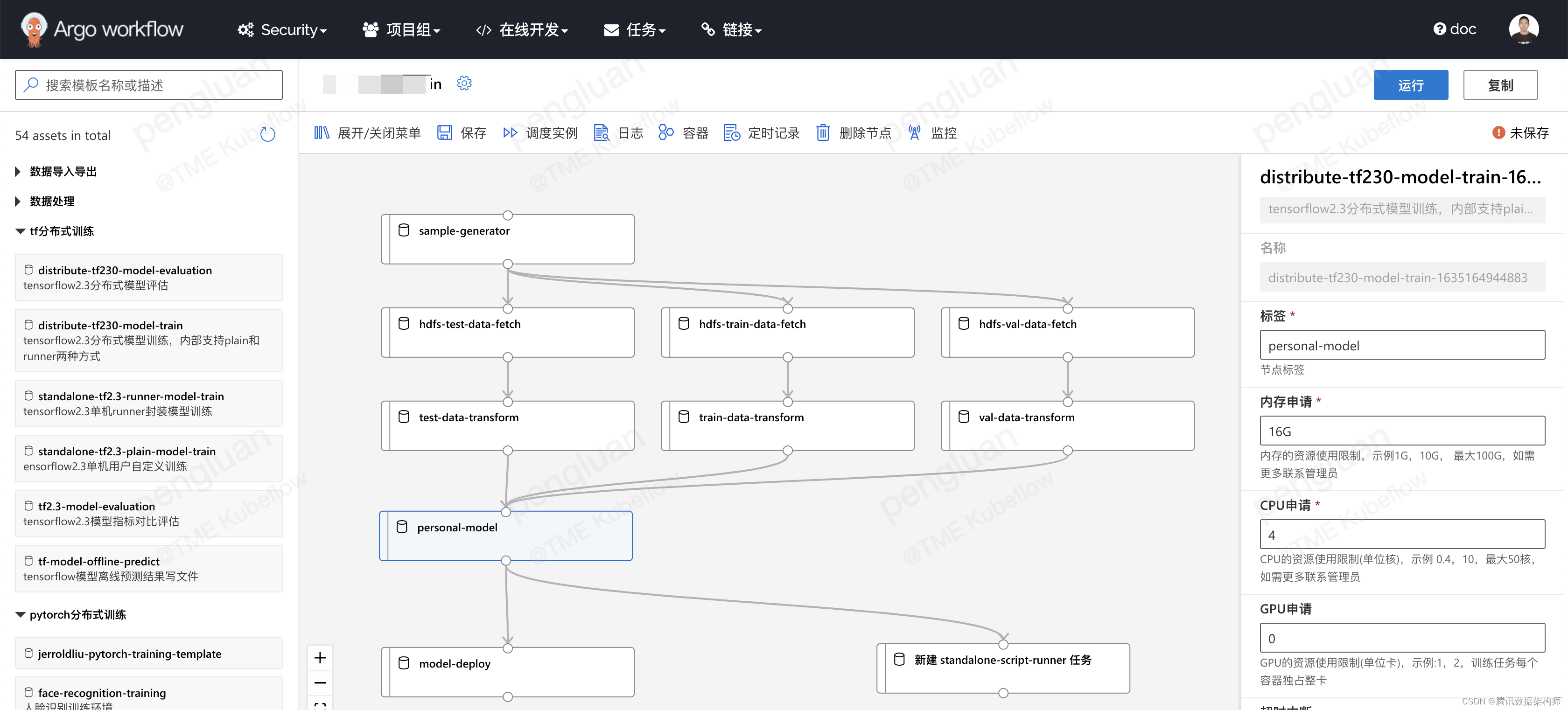The width and height of the screenshot is (1568, 710).
Task: Click the pipeline settings gear icon
Action: tap(464, 84)
